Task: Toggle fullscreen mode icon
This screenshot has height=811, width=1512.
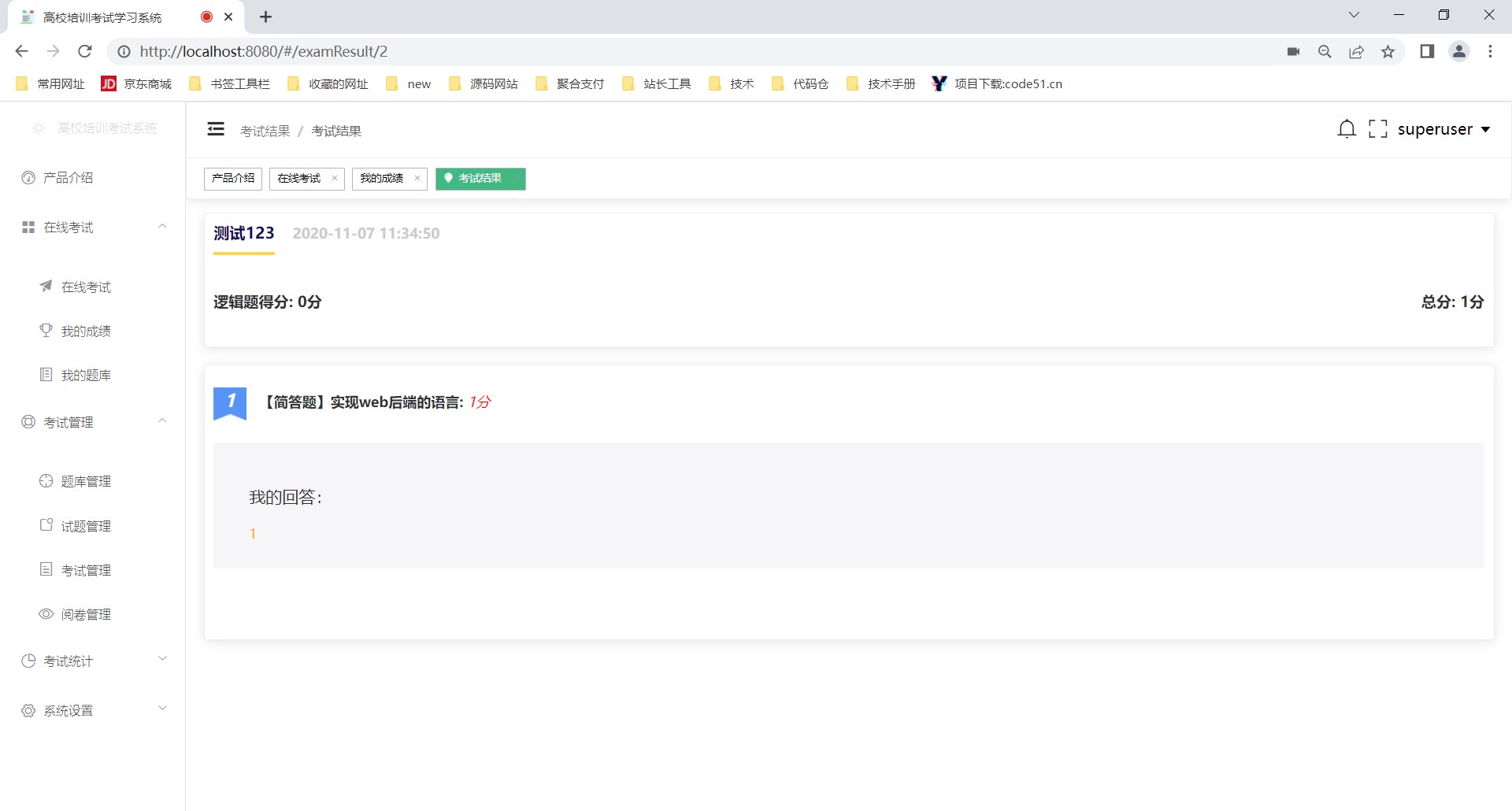Action: [1378, 129]
